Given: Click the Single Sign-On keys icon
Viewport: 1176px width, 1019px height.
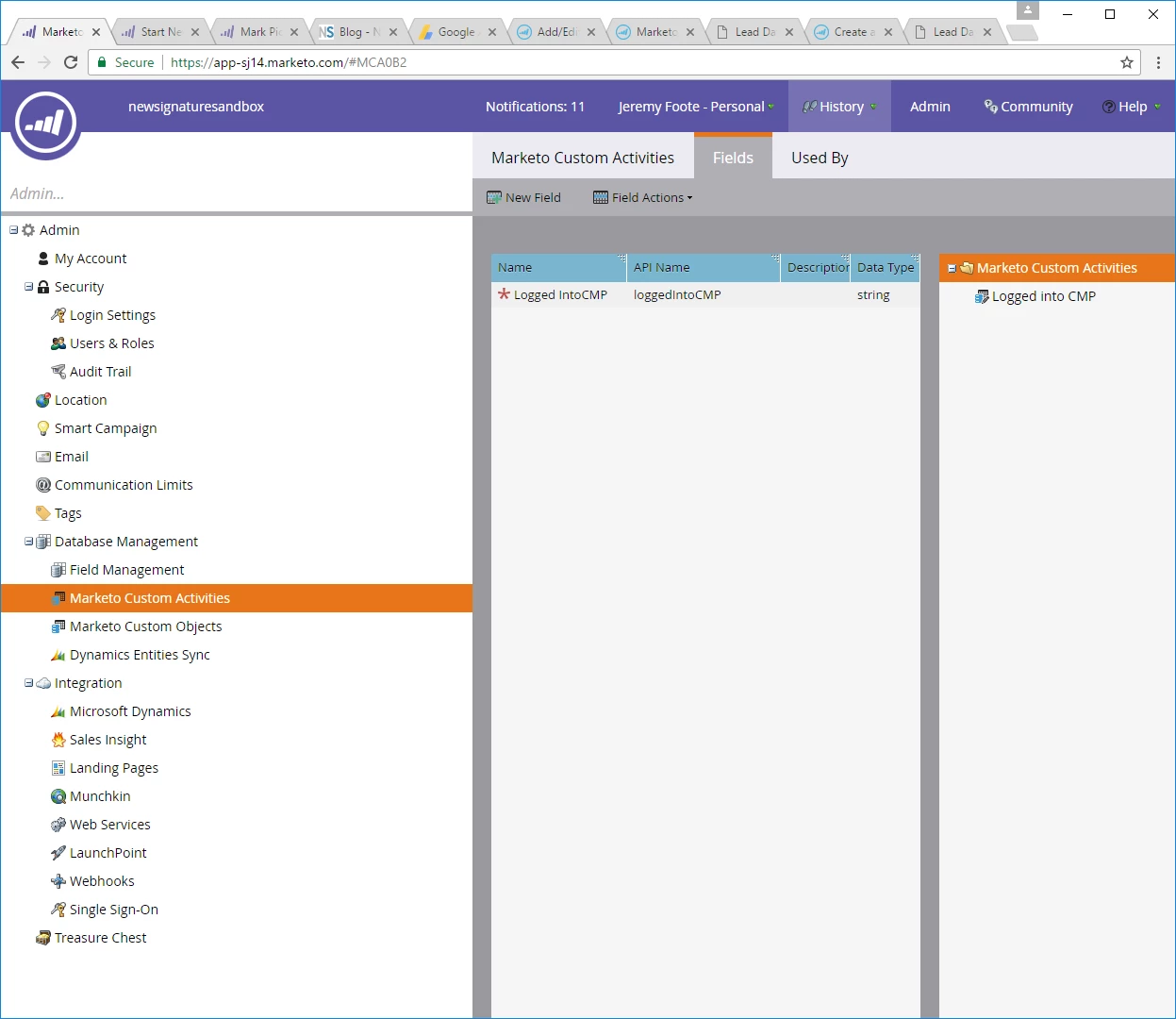Looking at the screenshot, I should (58, 910).
